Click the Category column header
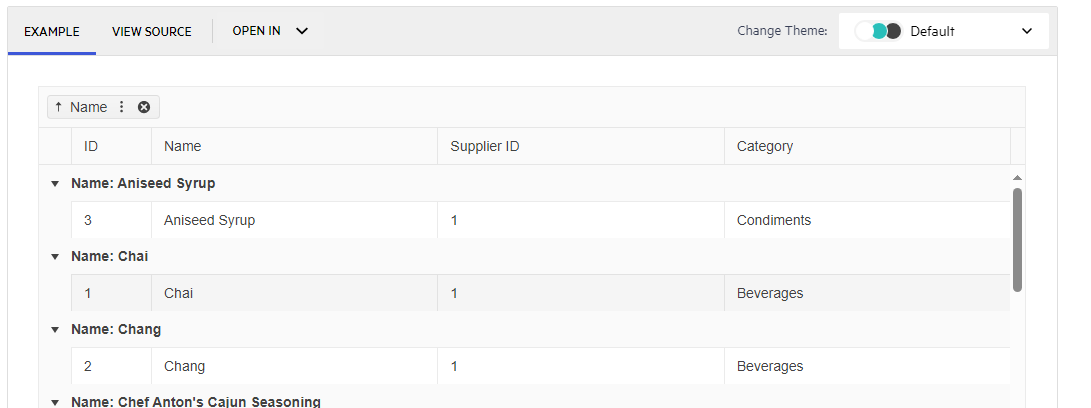 765,146
